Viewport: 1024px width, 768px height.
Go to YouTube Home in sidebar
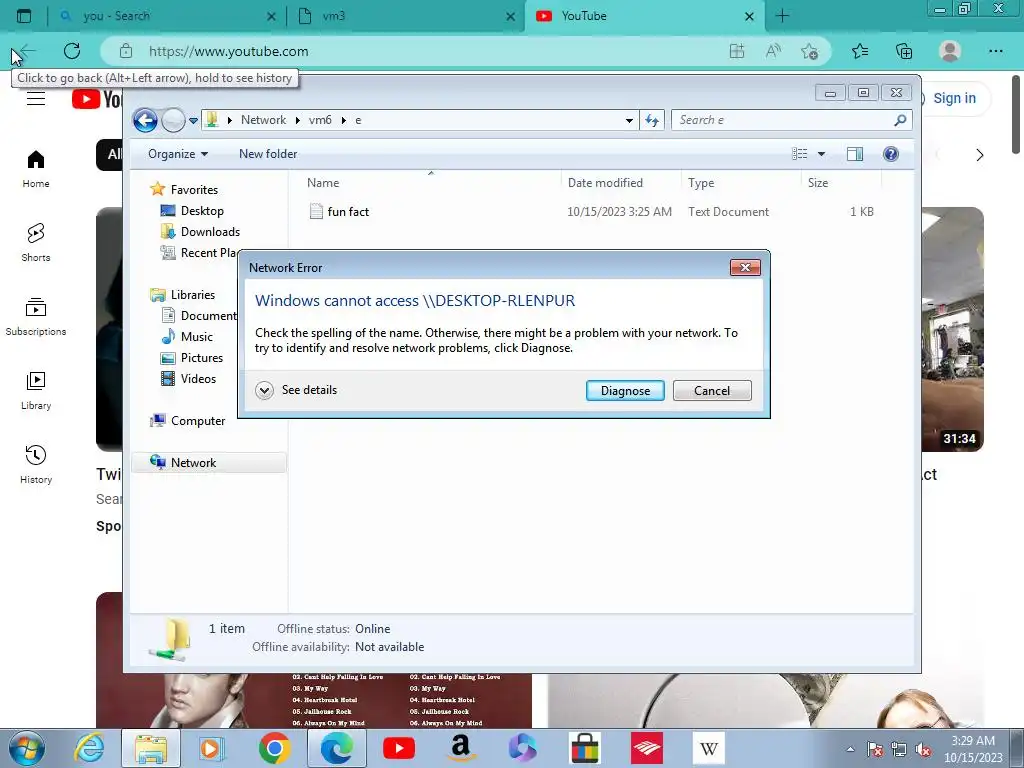click(36, 169)
